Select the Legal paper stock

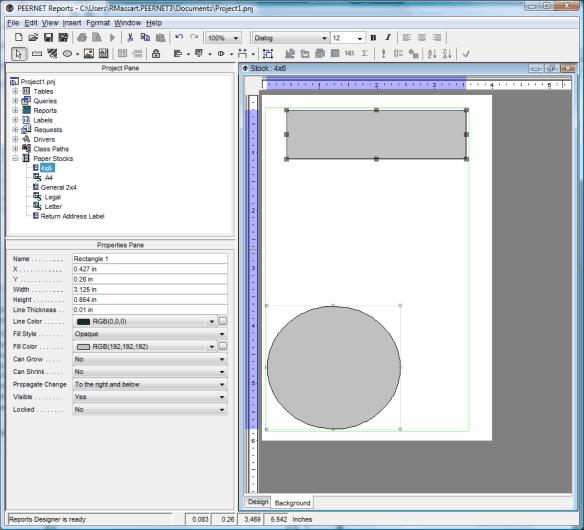pyautogui.click(x=53, y=197)
